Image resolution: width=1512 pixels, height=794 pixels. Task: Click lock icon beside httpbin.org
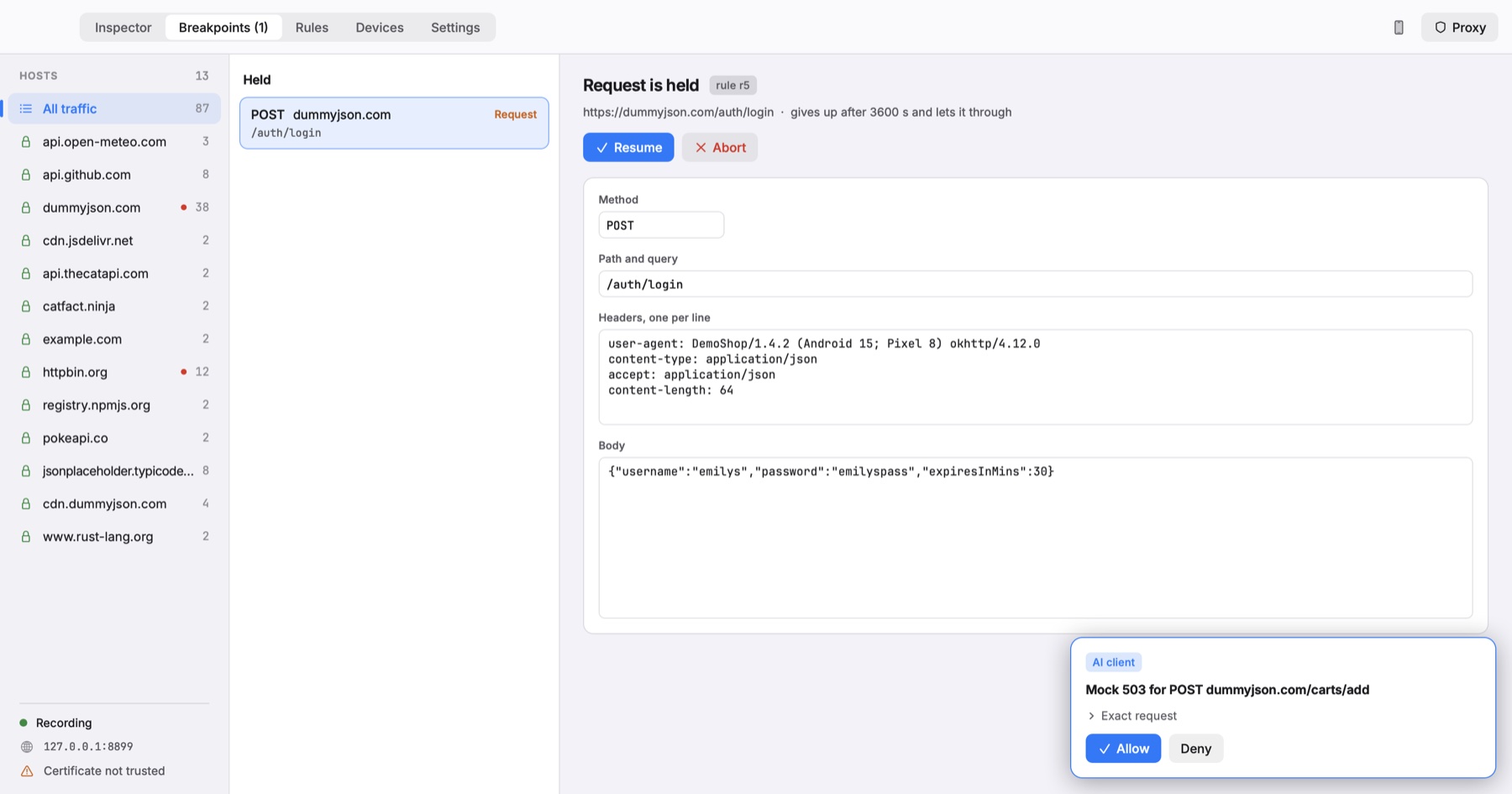26,372
